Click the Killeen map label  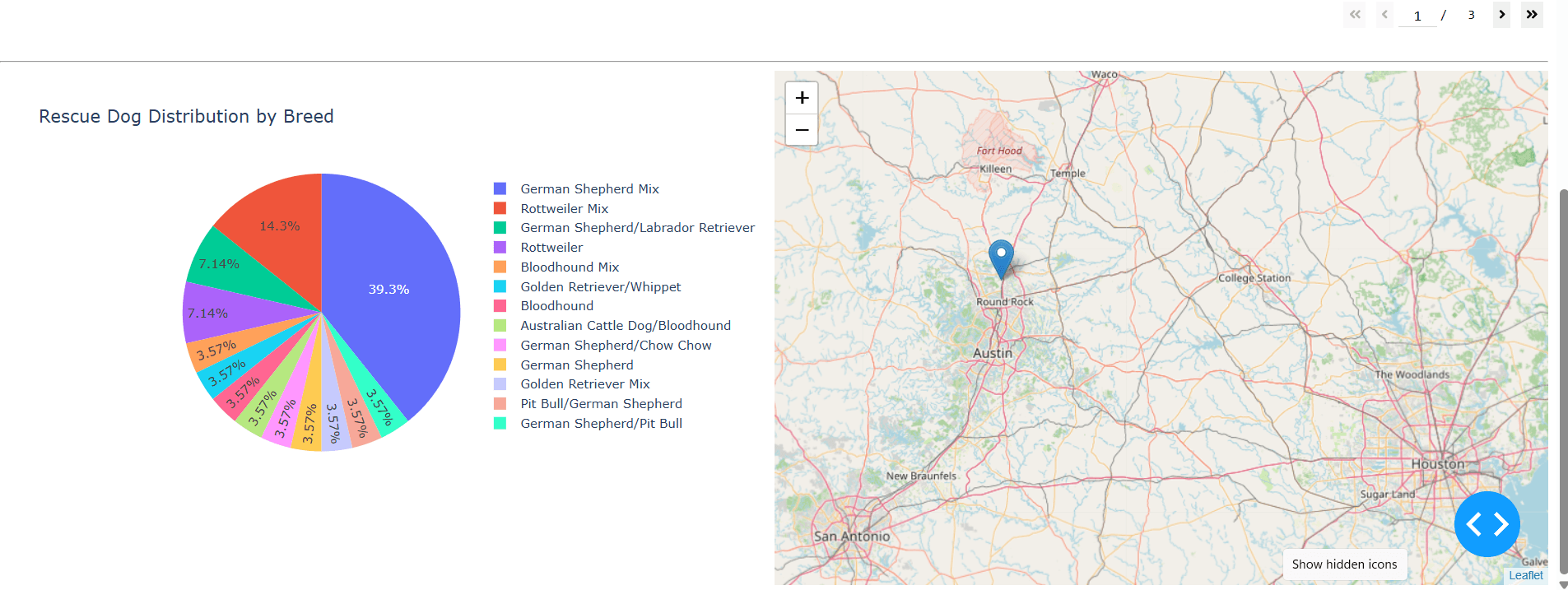[996, 169]
